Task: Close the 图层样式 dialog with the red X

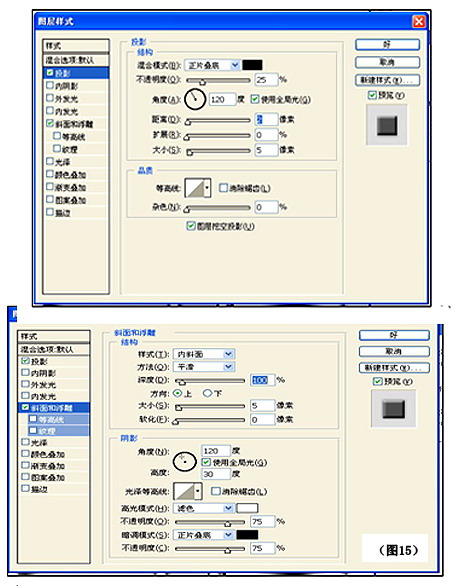Action: pos(419,21)
